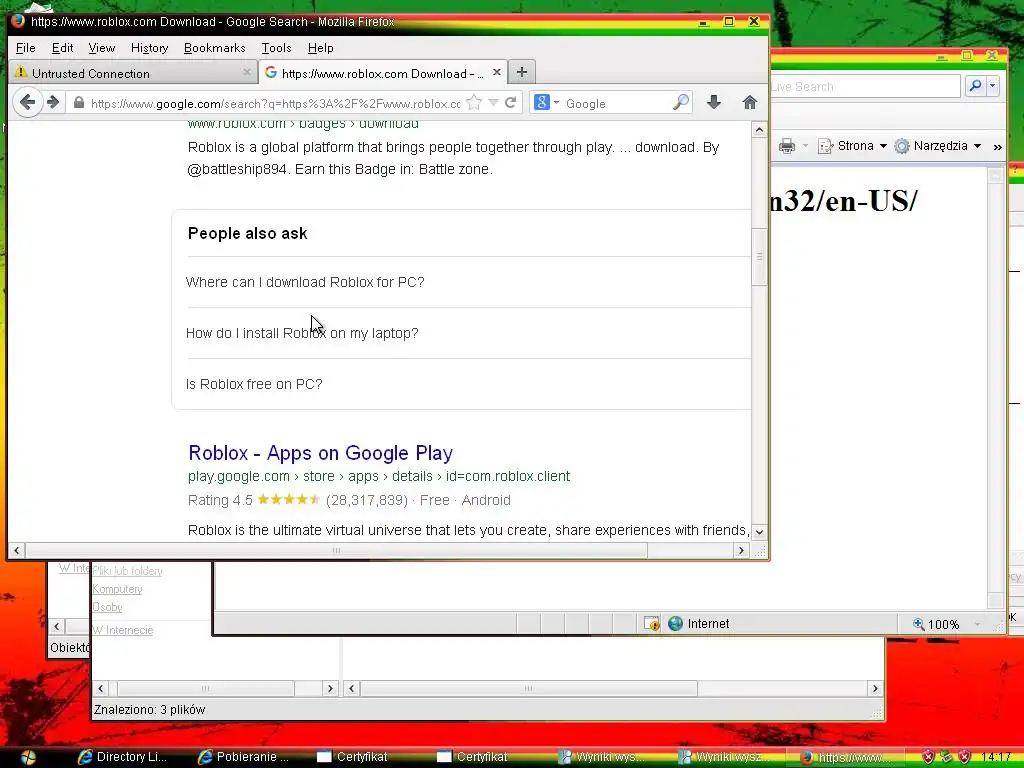Click Firefox vertical scrollbar up arrow
Image resolution: width=1024 pixels, height=768 pixels.
759,129
